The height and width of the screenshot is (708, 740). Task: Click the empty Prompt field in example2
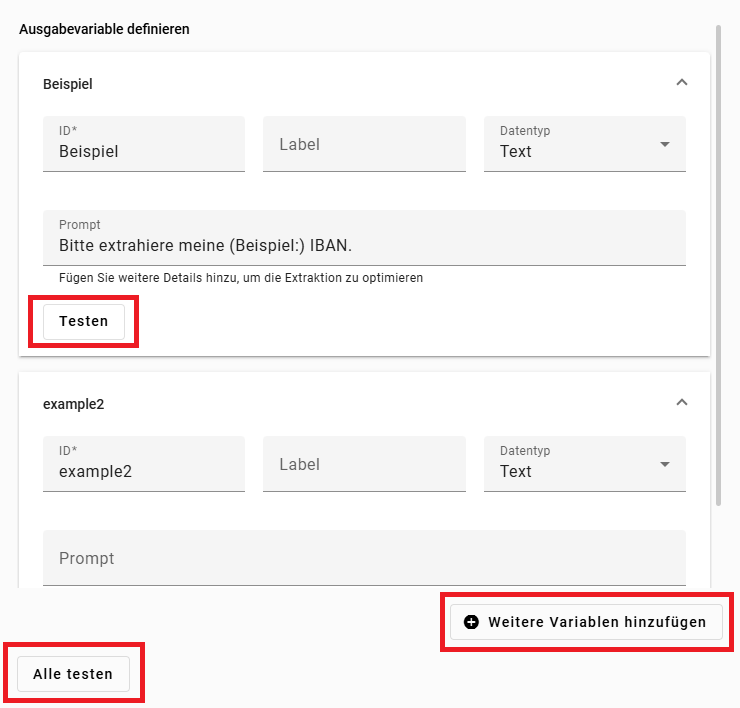coord(364,558)
